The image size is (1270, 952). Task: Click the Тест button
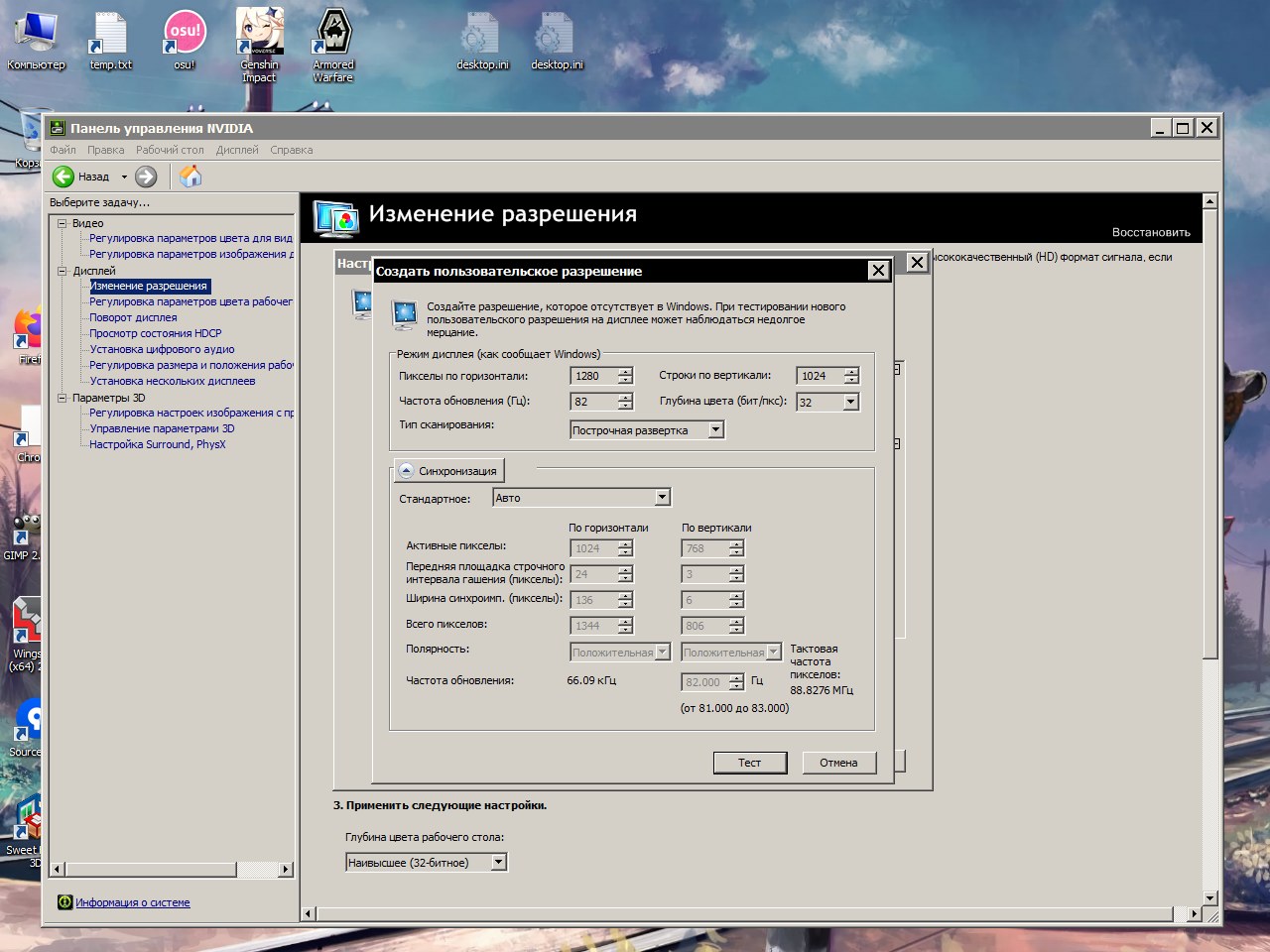coord(749,763)
